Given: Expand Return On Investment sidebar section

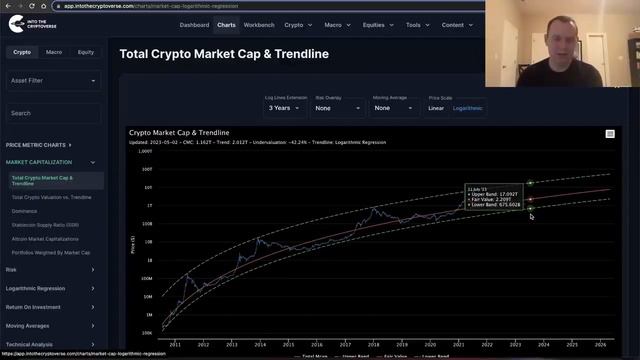Looking at the screenshot, I should click(x=51, y=307).
